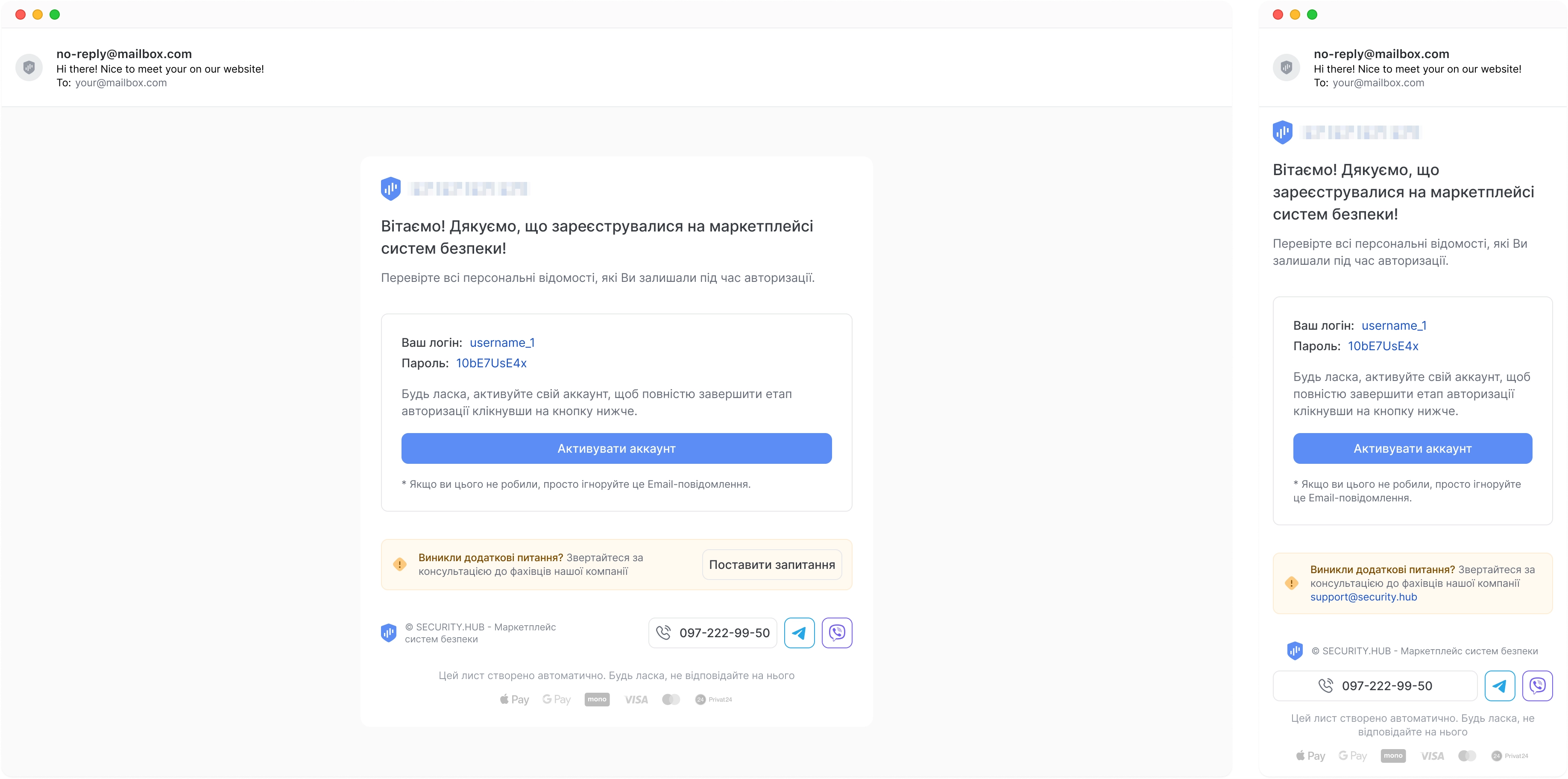The width and height of the screenshot is (1568, 779).
Task: Click the Telegram icon in the desktop email footer
Action: pos(799,633)
